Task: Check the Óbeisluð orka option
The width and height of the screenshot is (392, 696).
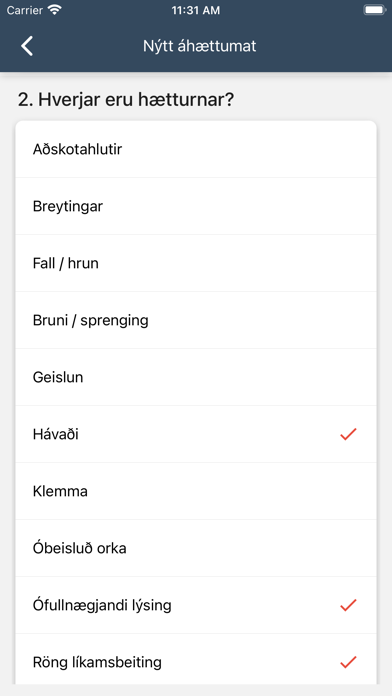Action: 196,548
